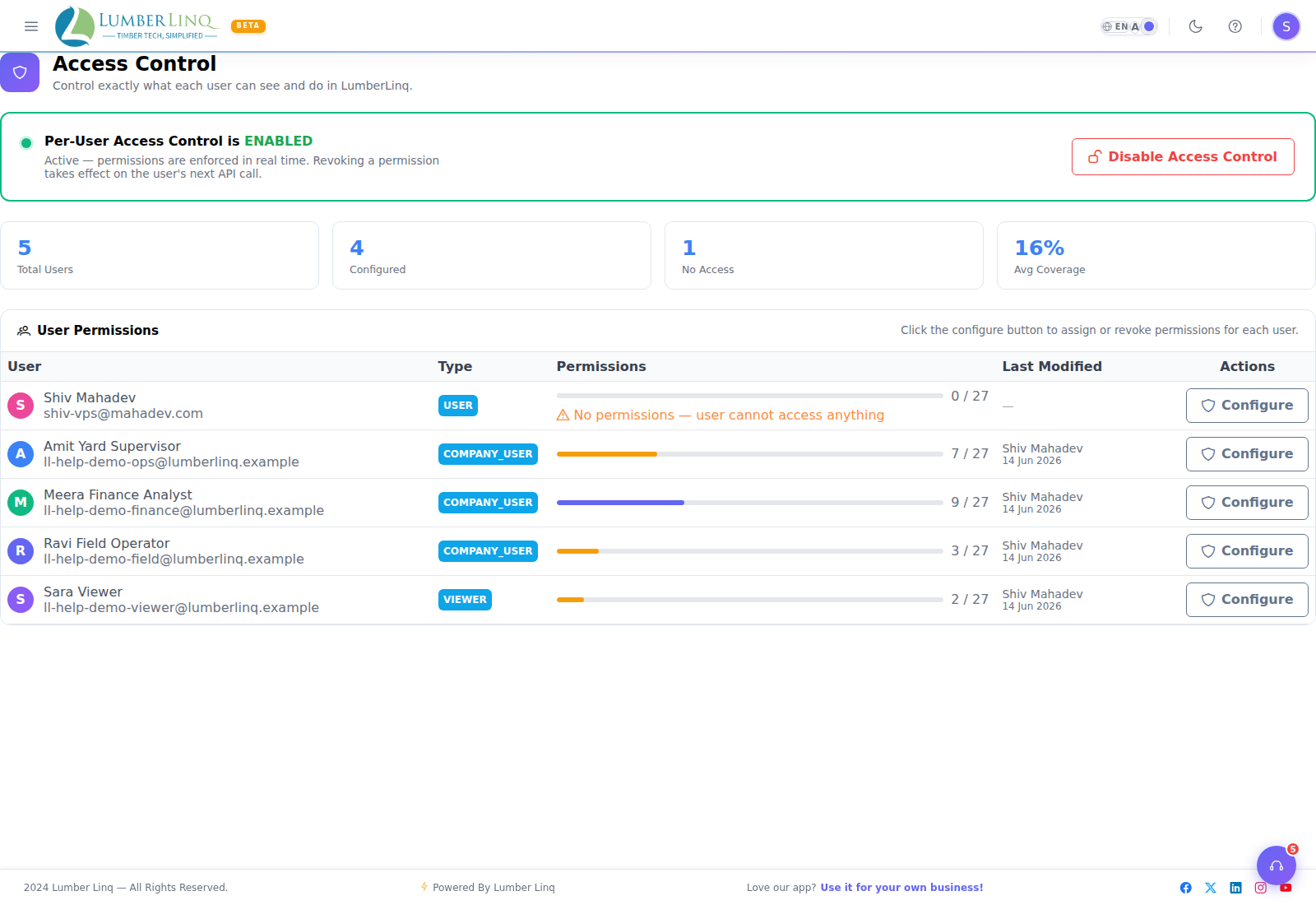Image resolution: width=1316 pixels, height=905 pixels.
Task: Click Sara Viewer's purple S avatar
Action: click(x=21, y=600)
